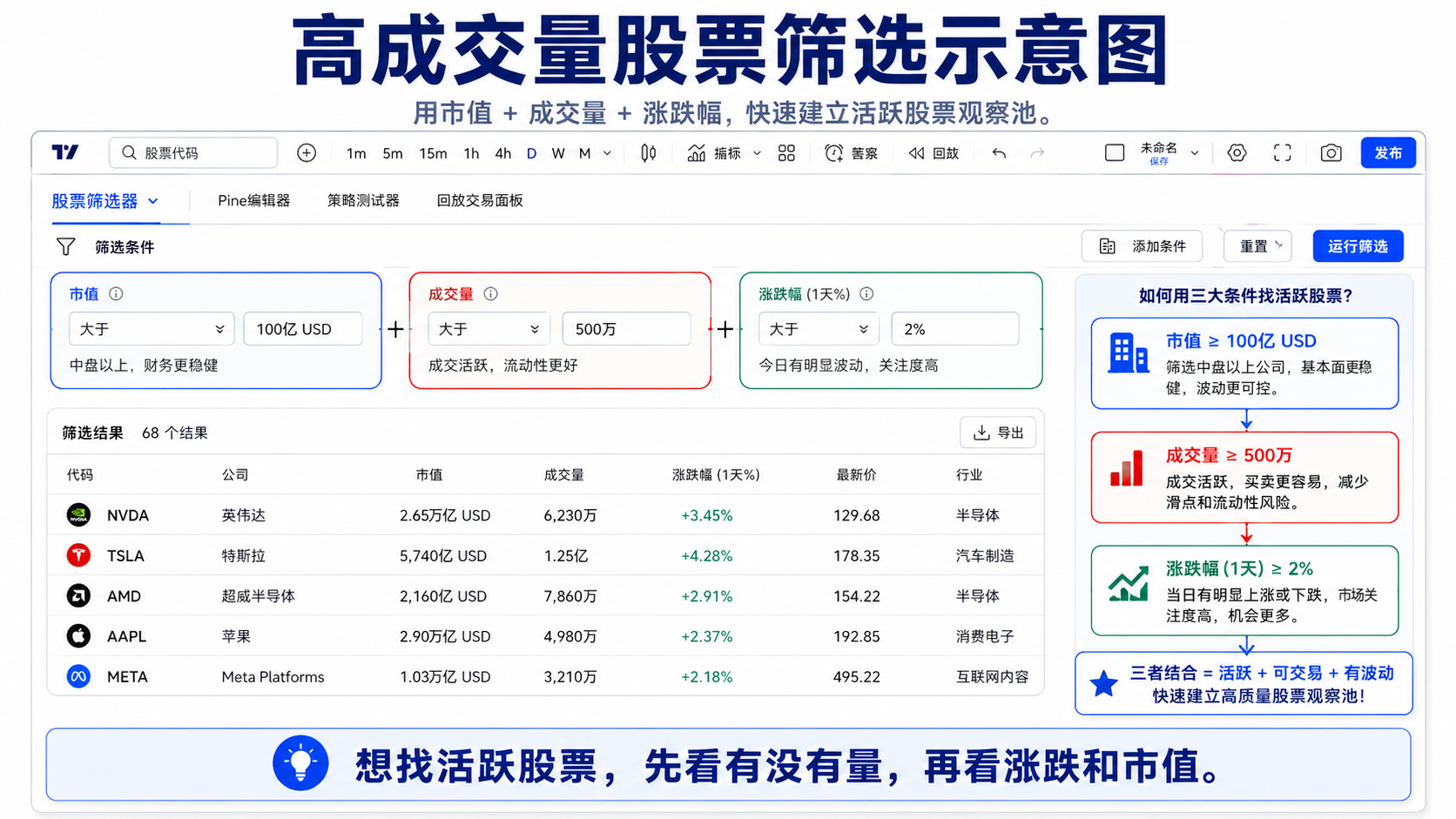Click the 运行筛选 button

tap(1358, 246)
